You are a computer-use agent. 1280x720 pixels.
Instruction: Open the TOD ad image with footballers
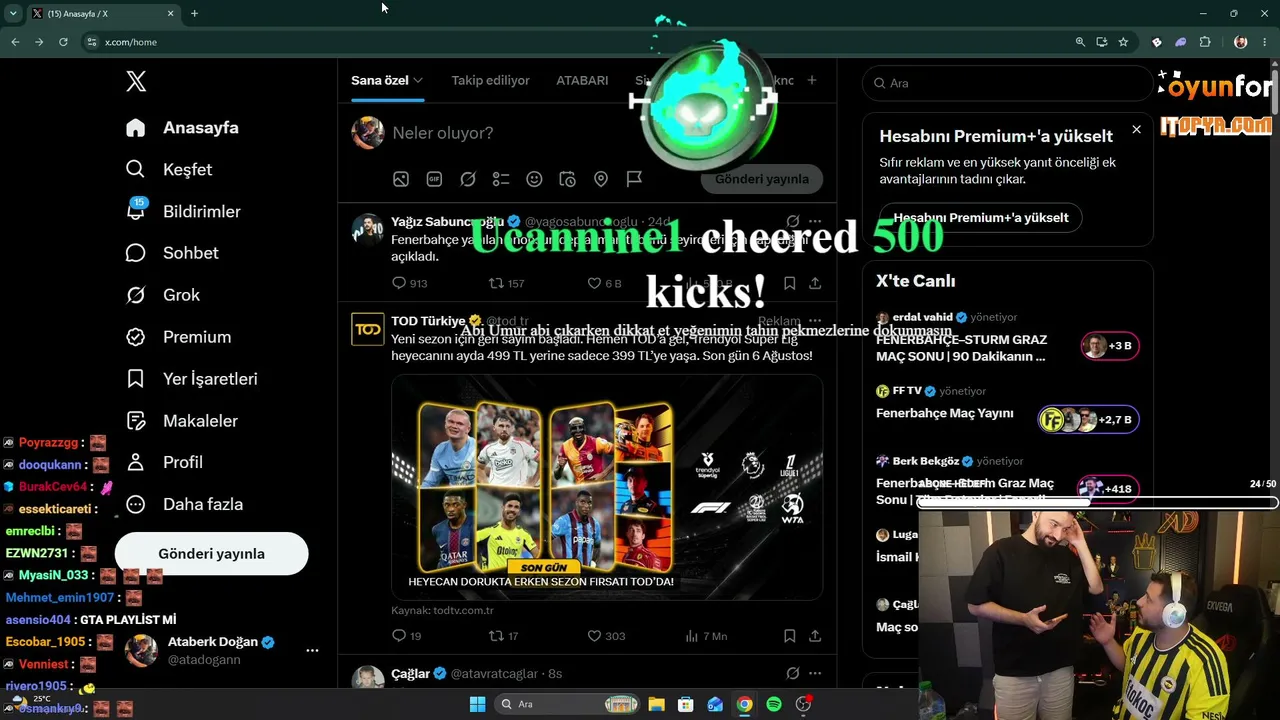click(x=607, y=487)
